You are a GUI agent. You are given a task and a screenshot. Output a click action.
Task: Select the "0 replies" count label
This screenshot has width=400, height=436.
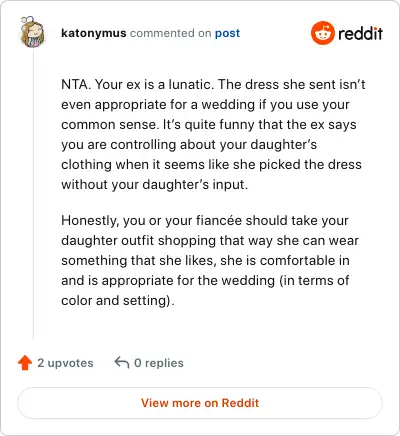(159, 363)
